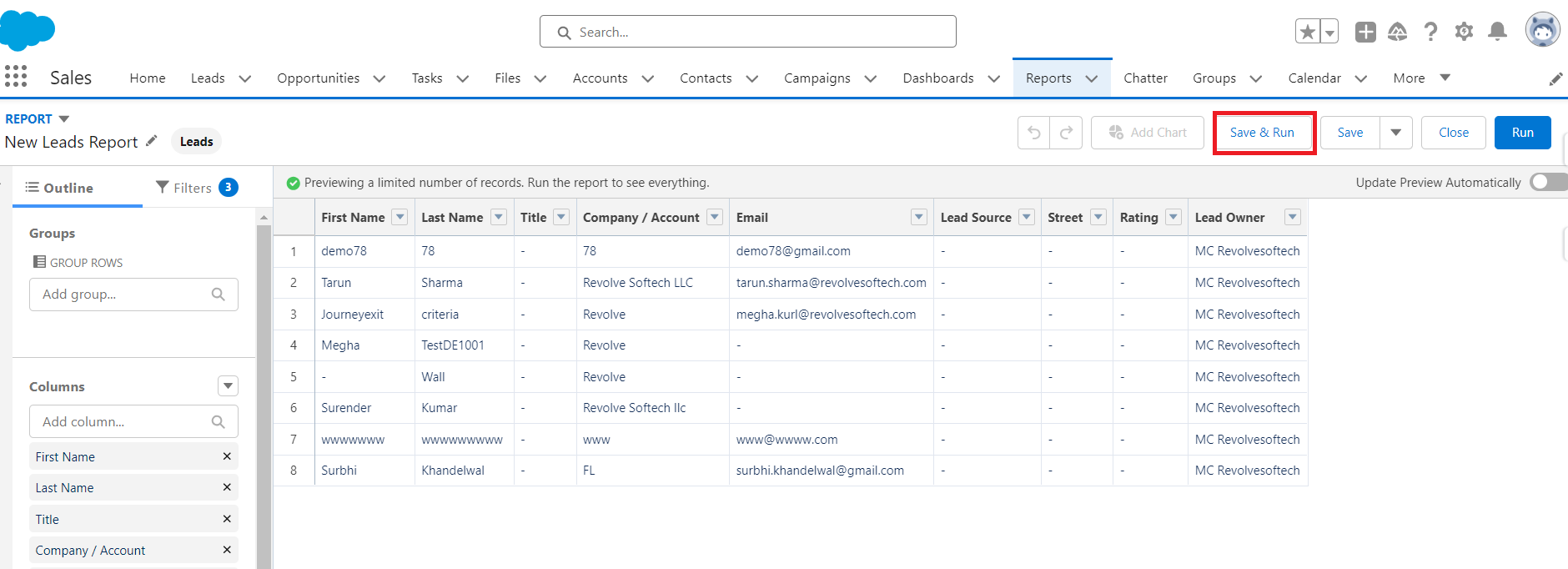Viewport: 1568px width, 569px height.
Task: Open the Accounts tab
Action: tap(600, 78)
